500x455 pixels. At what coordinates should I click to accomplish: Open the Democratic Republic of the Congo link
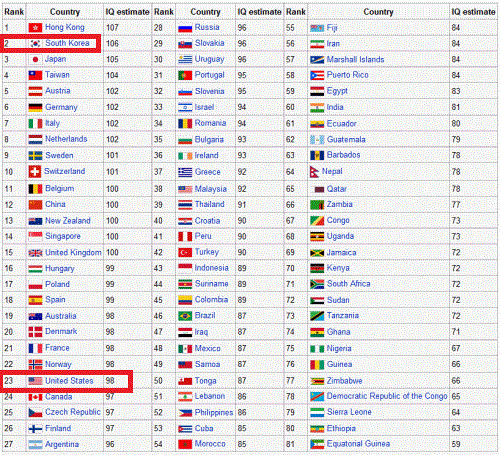[387, 396]
